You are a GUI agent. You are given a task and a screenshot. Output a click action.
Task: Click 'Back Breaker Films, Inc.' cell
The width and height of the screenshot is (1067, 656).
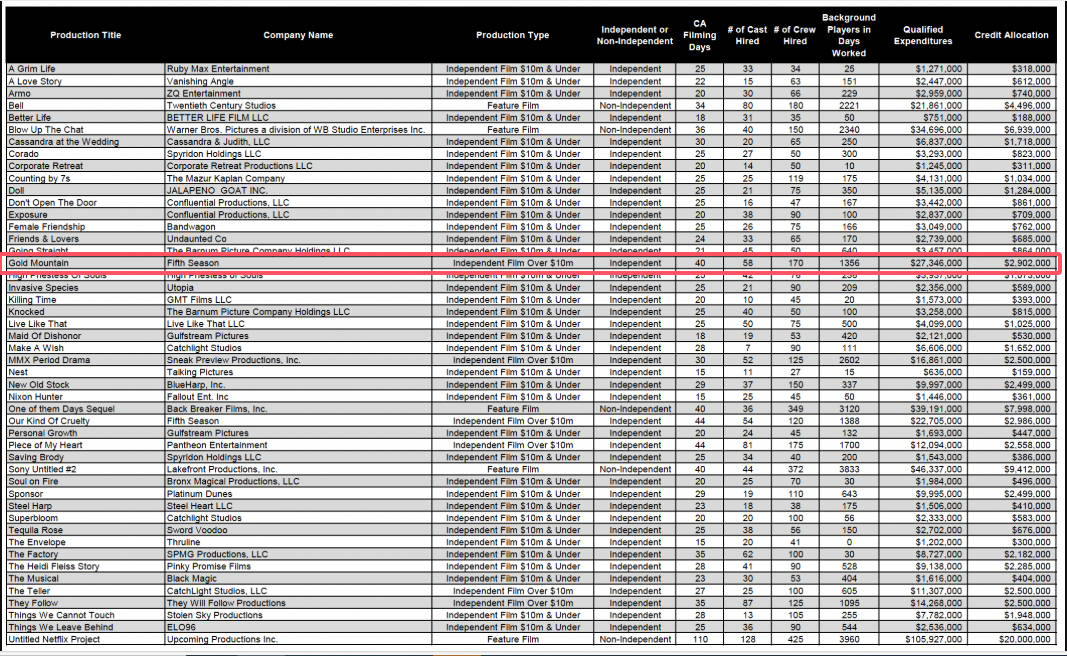click(x=298, y=409)
